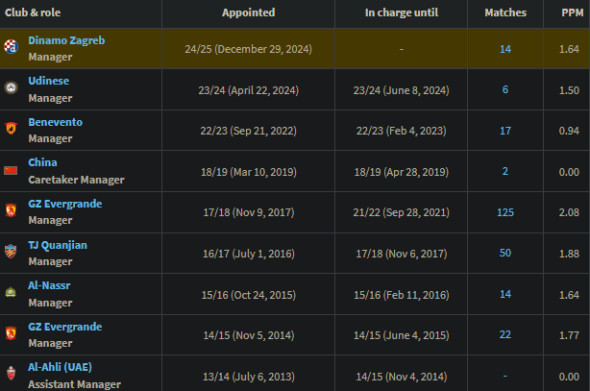Click the Assistant Manager role text
The width and height of the screenshot is (590, 391).
[x=75, y=384]
